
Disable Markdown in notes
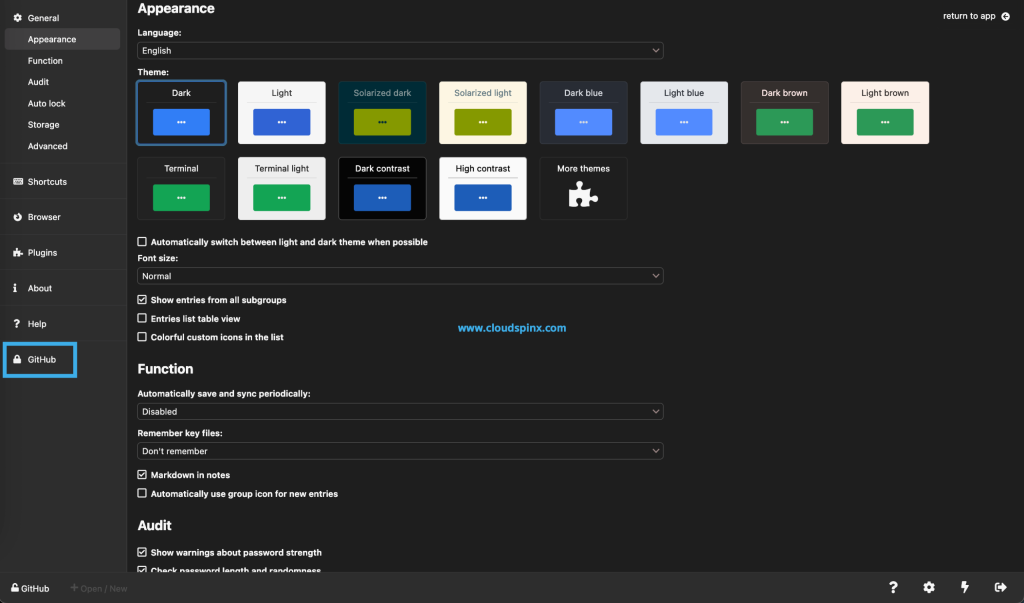pos(141,474)
